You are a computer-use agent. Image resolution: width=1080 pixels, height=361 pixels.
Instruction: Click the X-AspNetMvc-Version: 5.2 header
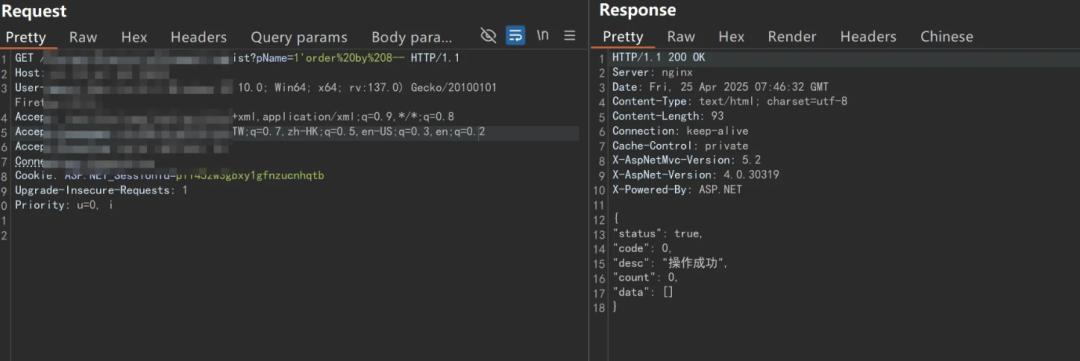(x=687, y=161)
